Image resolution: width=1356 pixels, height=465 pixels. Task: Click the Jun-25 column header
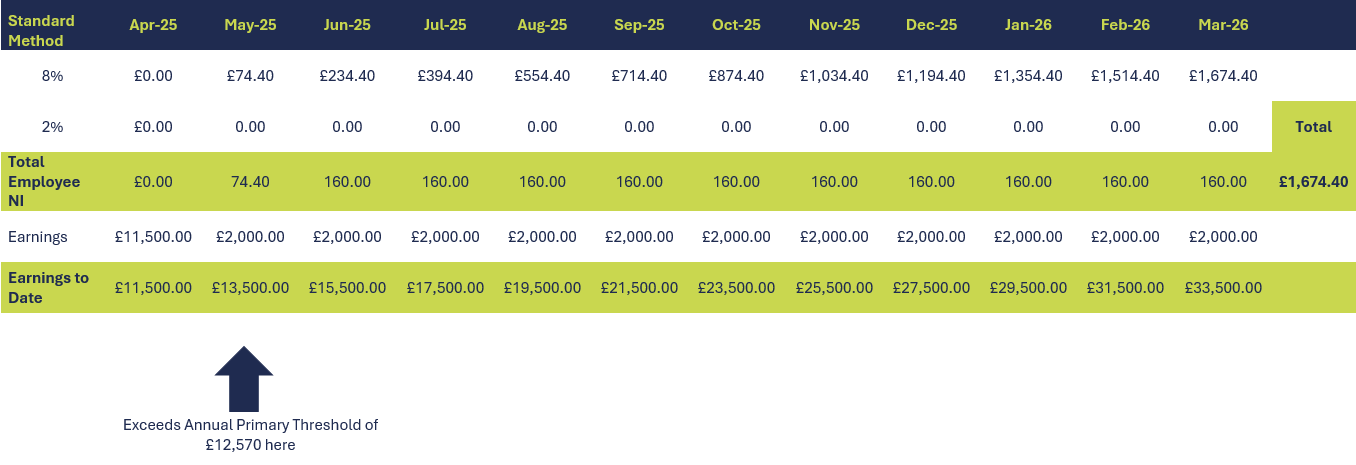pos(347,25)
